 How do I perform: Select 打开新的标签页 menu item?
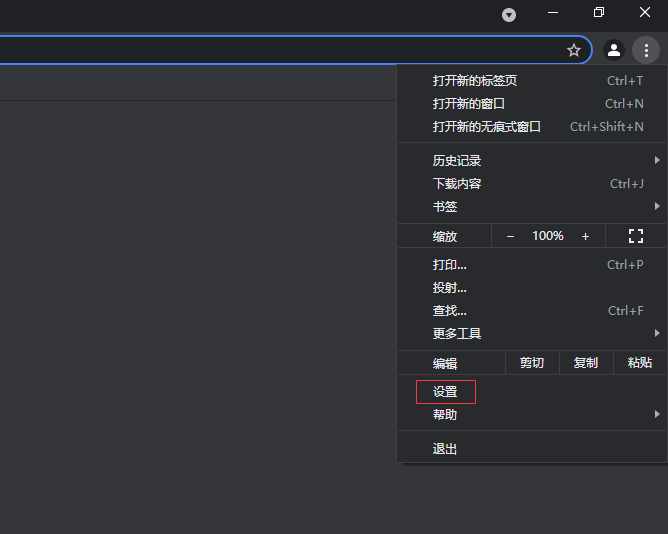click(x=475, y=81)
